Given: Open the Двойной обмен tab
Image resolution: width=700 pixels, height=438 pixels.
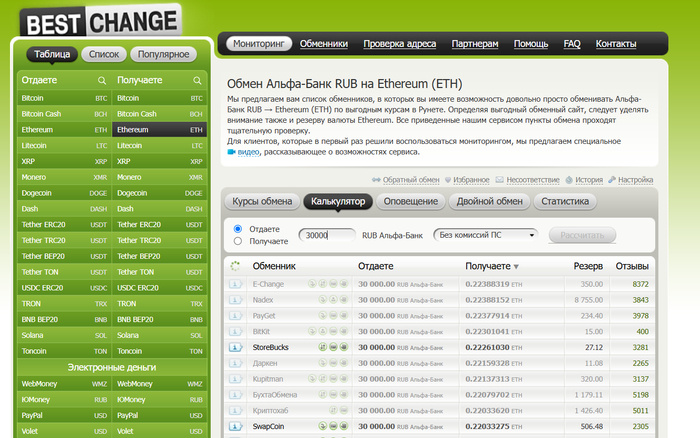Looking at the screenshot, I should point(489,201).
